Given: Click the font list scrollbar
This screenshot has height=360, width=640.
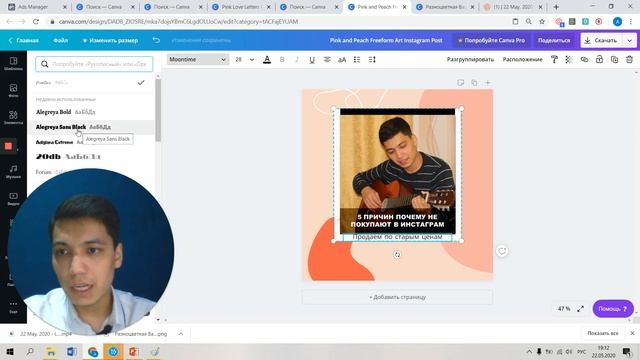Looking at the screenshot, I should pos(158,110).
